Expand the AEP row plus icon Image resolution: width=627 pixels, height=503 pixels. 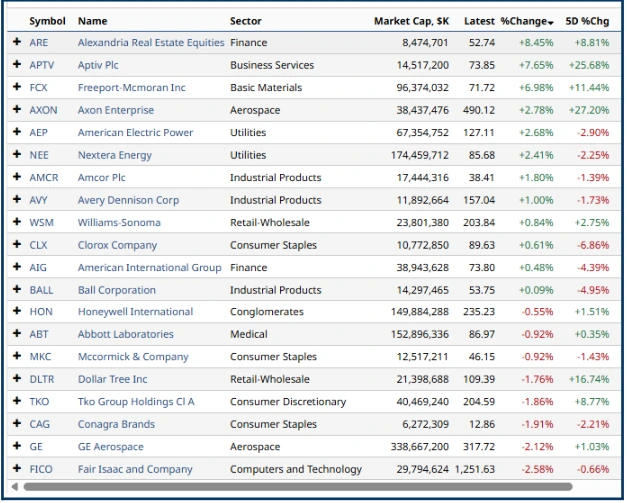point(17,131)
